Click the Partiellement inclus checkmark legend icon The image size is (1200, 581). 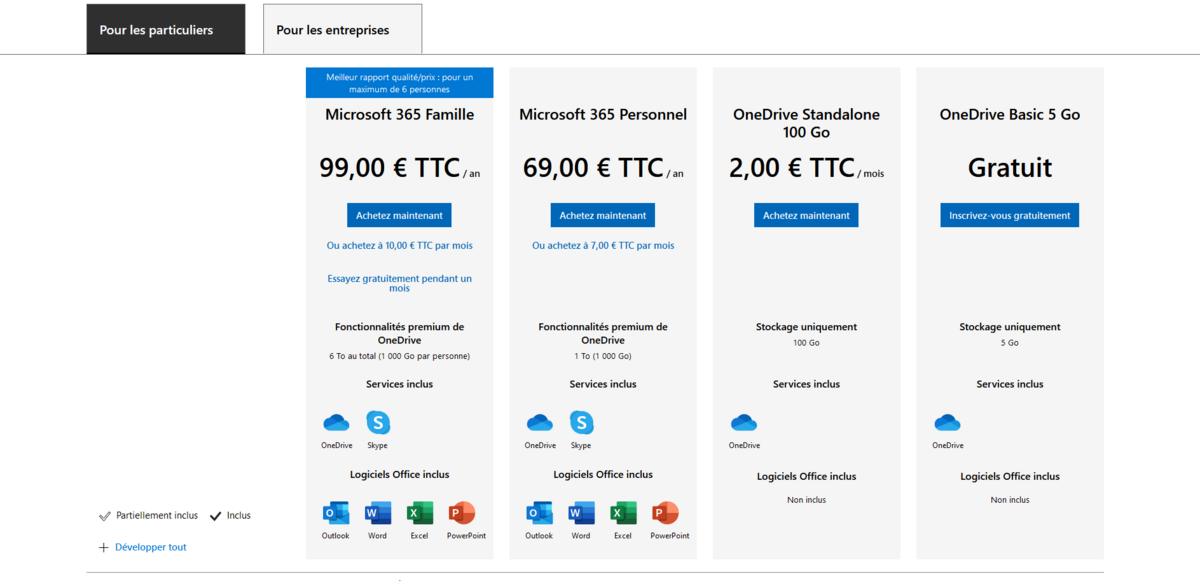105,516
